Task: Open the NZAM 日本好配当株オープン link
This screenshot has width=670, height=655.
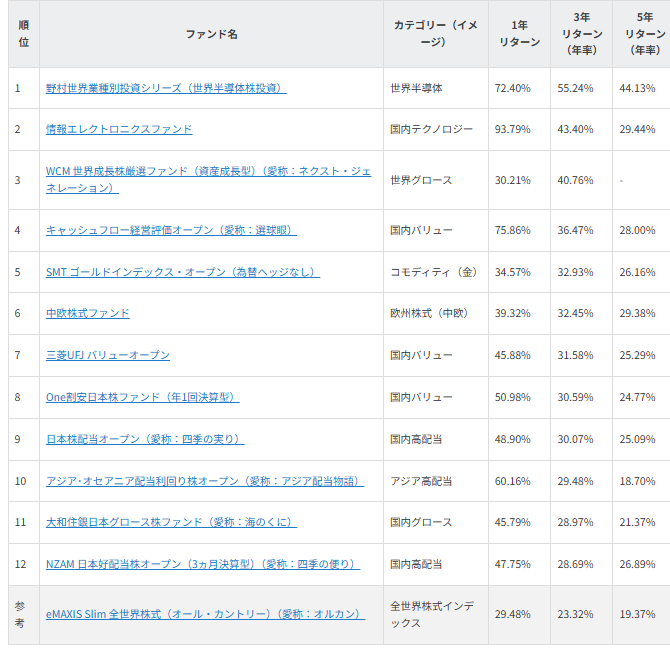Action: (203, 564)
